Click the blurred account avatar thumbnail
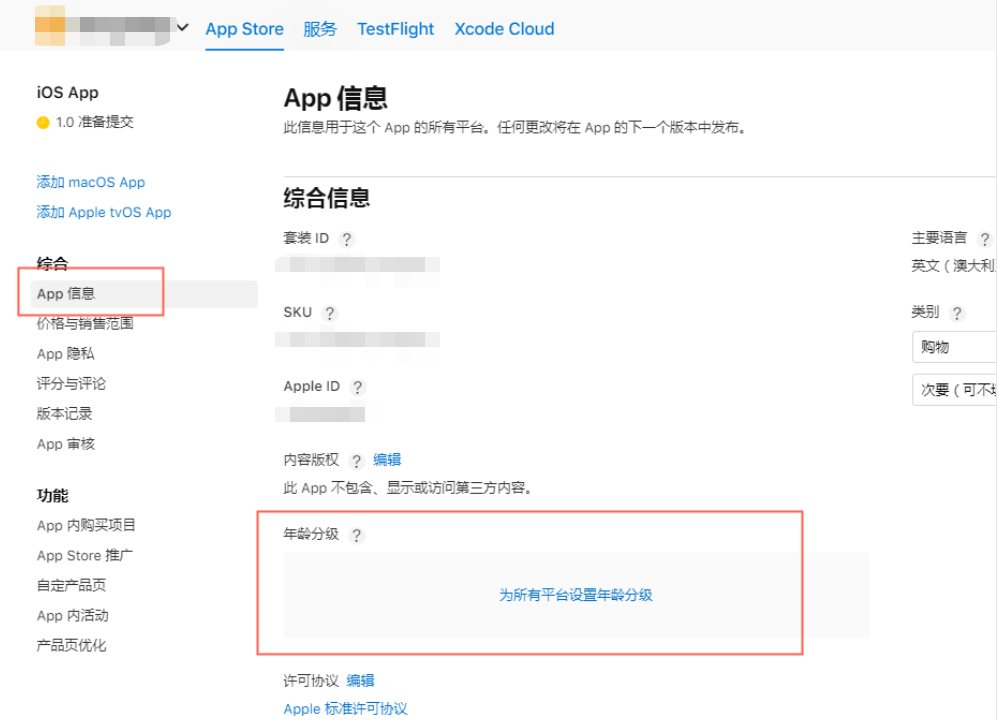997x720 pixels. pyautogui.click(x=50, y=25)
